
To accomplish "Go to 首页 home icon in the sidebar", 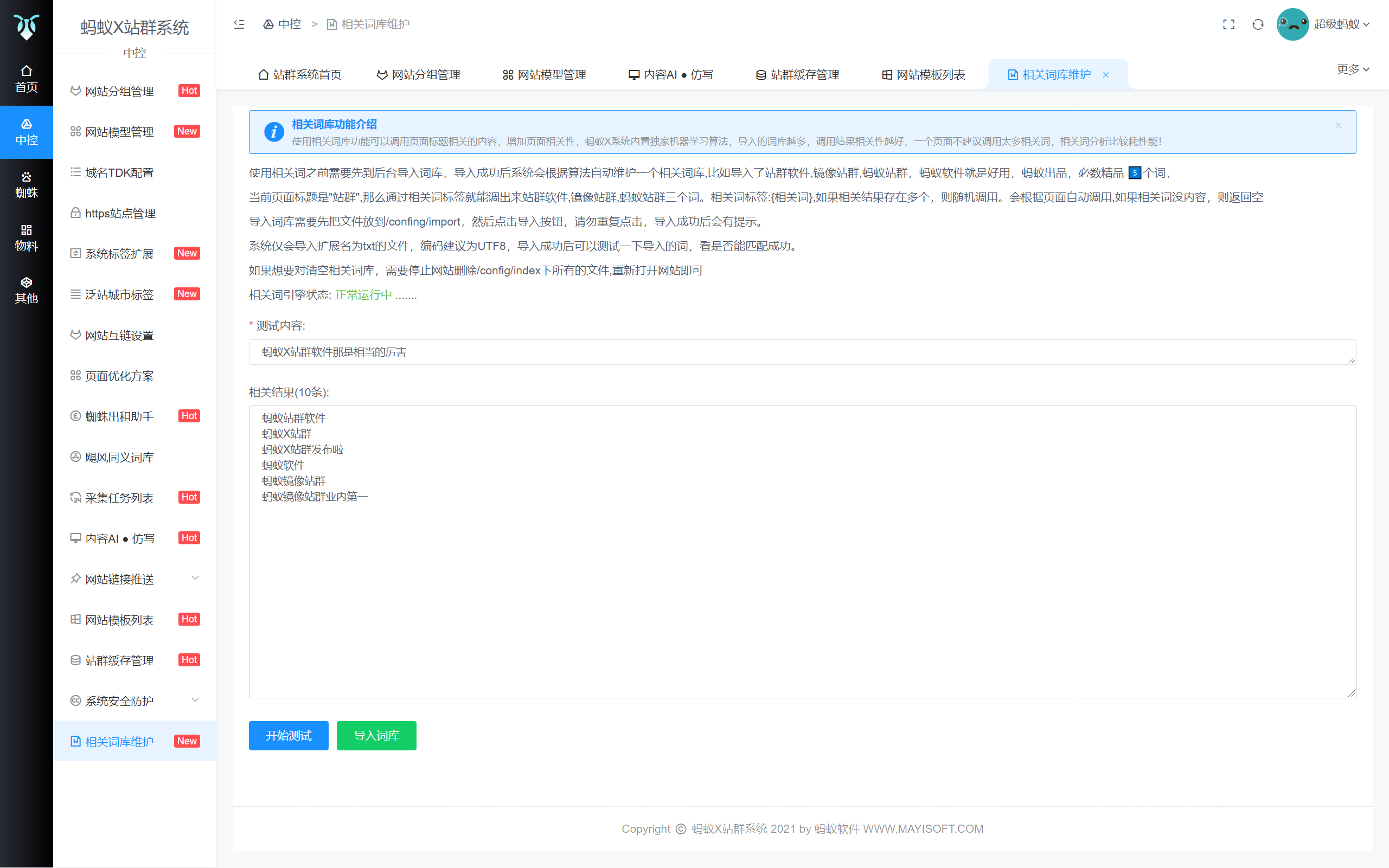I will coord(27,79).
